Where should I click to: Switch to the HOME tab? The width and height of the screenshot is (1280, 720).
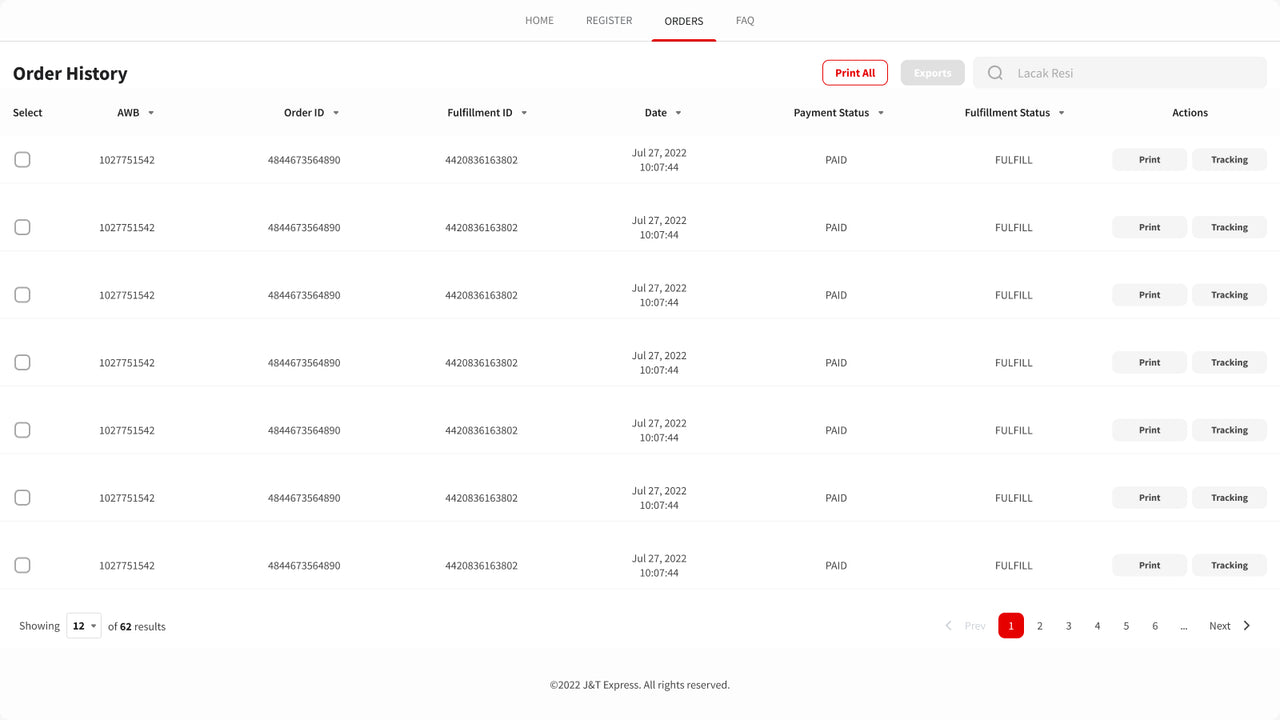tap(539, 20)
